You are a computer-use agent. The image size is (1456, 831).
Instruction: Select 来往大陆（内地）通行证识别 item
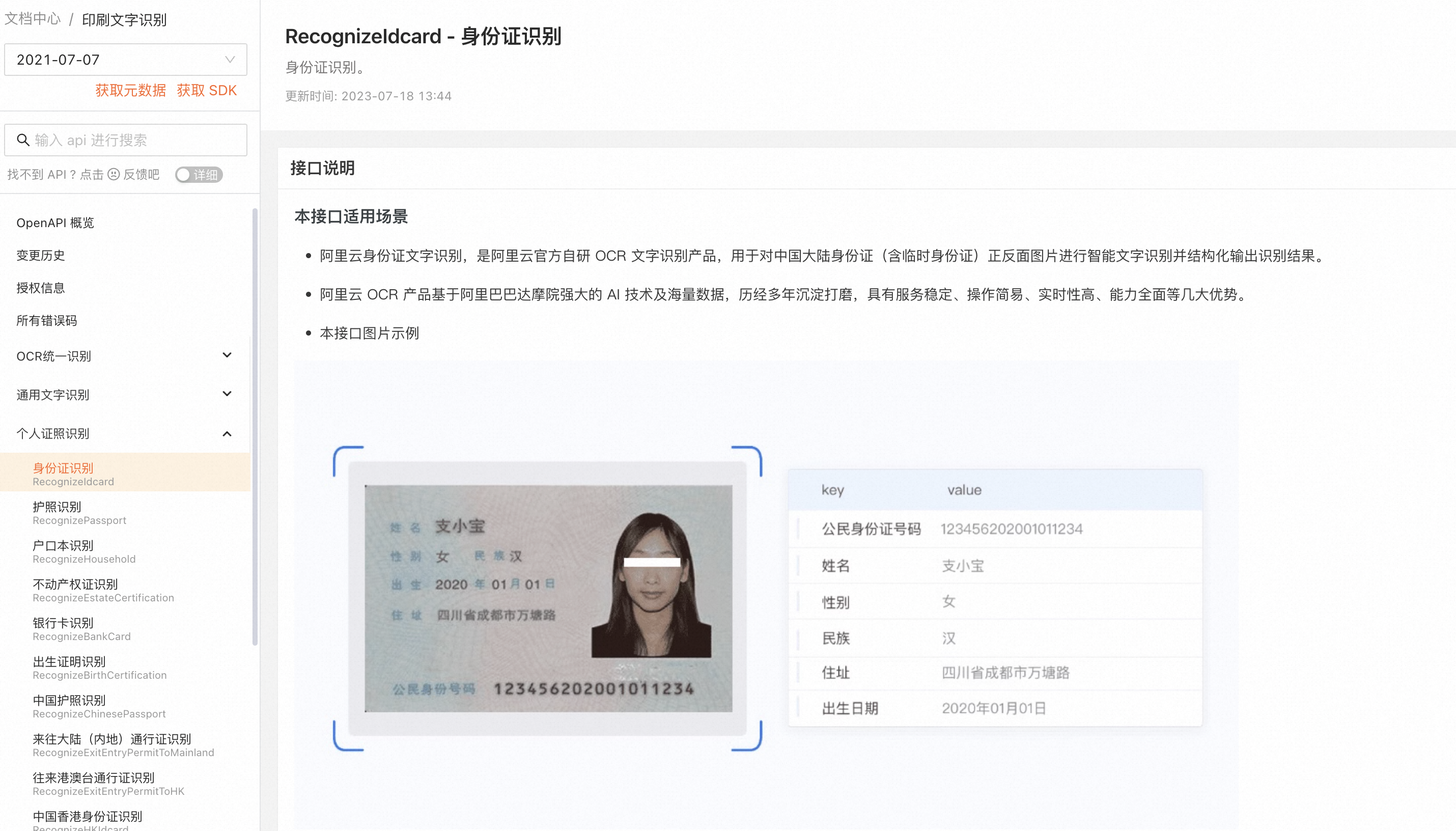125,745
